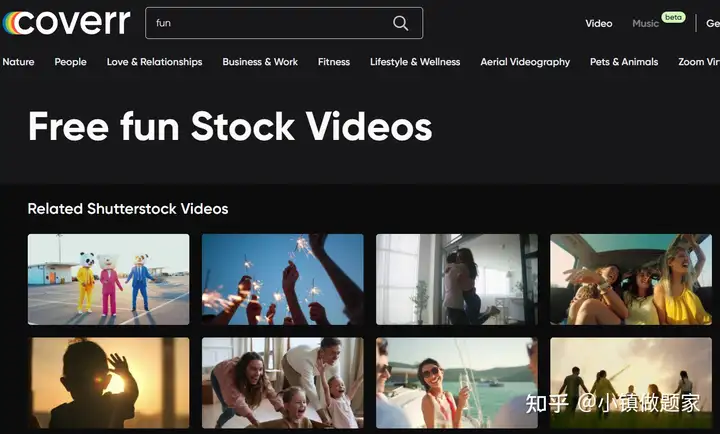Screen dimensions: 720x434
Task: Browse Aerial Videography category
Action: click(x=525, y=62)
